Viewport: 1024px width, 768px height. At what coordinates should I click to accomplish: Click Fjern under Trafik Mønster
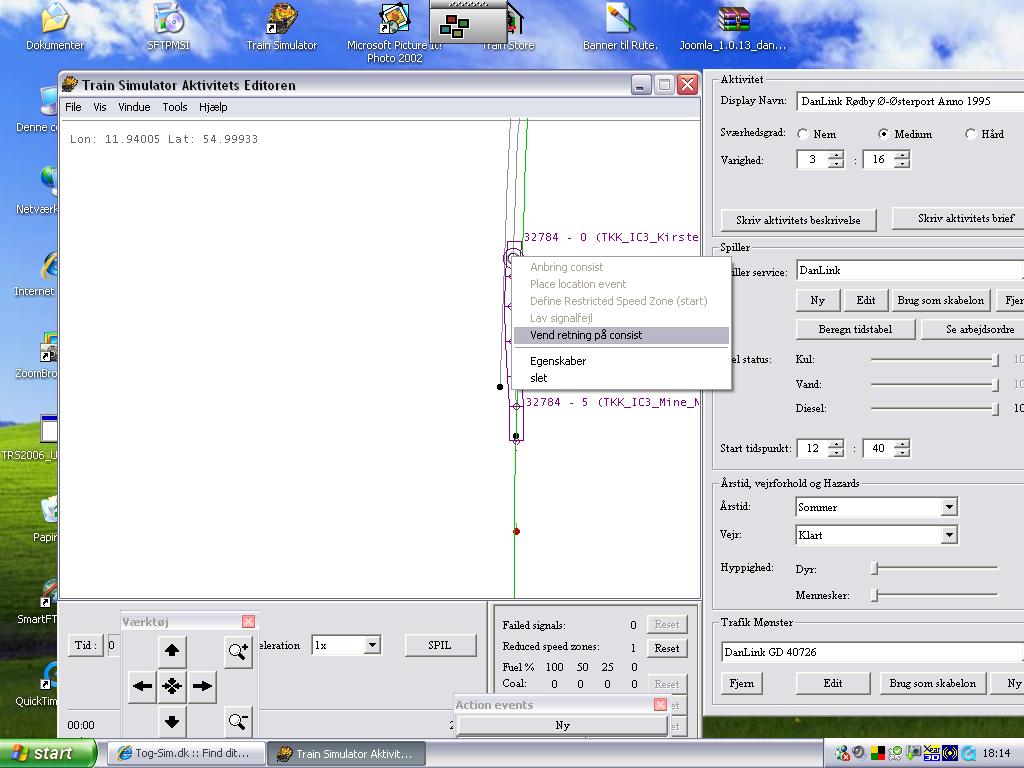coord(741,683)
